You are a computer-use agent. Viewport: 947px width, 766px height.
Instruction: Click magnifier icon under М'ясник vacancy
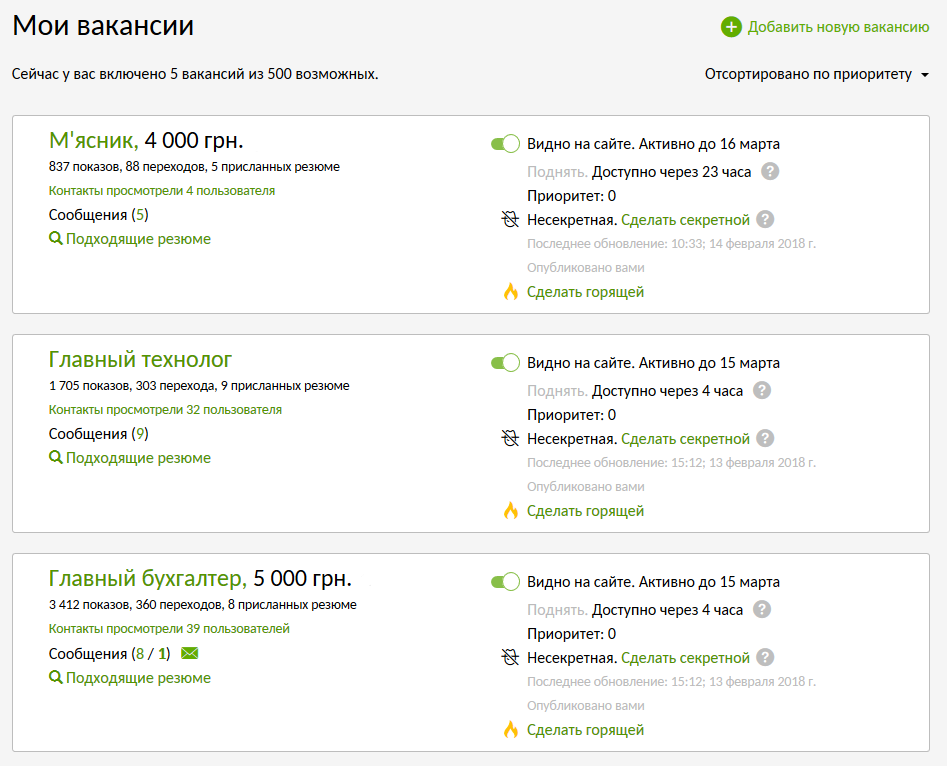tap(56, 239)
